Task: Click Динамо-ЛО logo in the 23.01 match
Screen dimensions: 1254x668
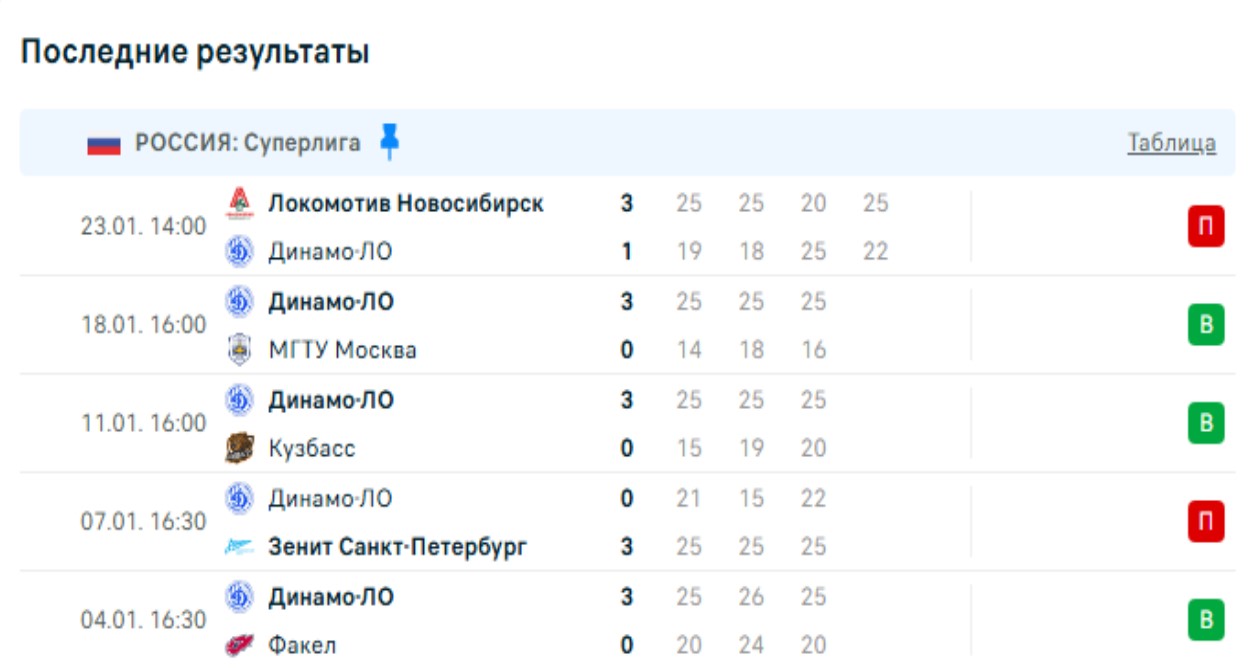Action: tap(239, 252)
